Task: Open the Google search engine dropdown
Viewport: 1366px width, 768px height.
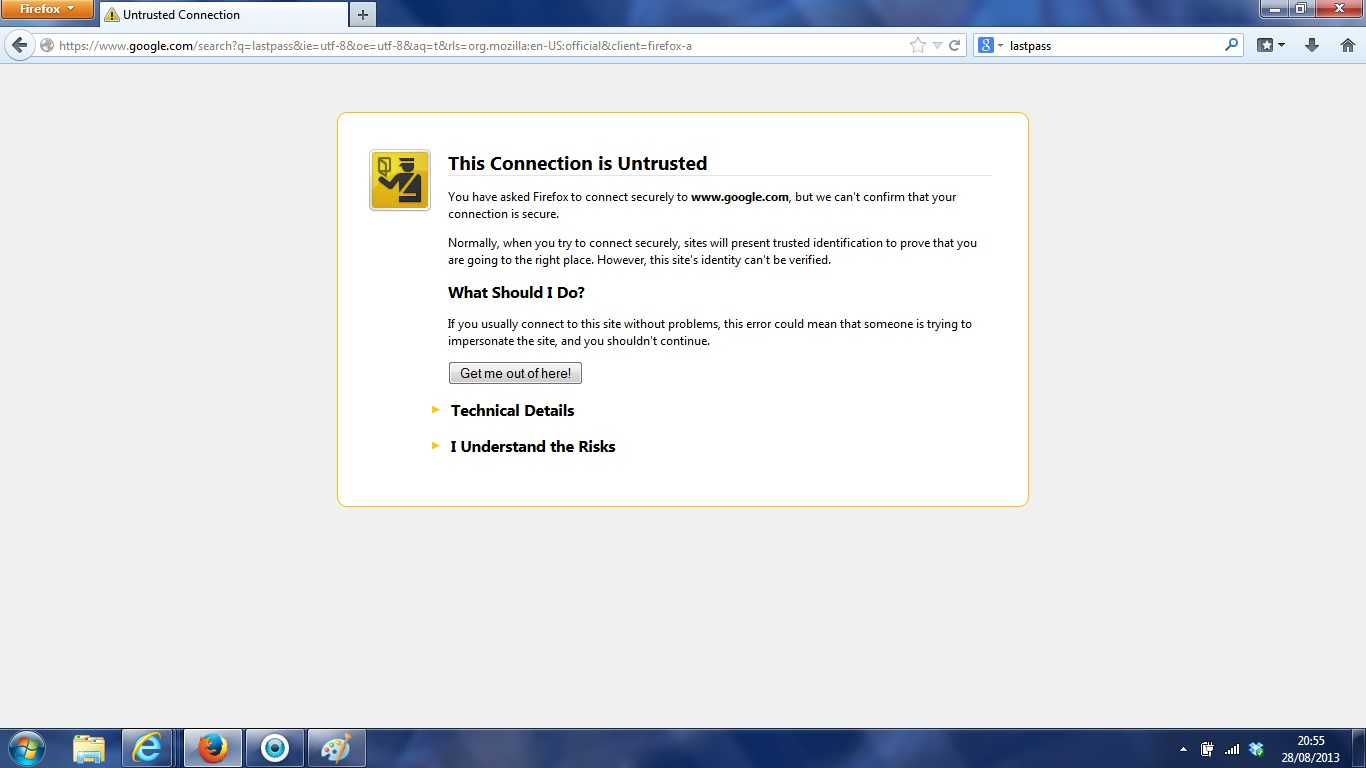Action: point(990,45)
